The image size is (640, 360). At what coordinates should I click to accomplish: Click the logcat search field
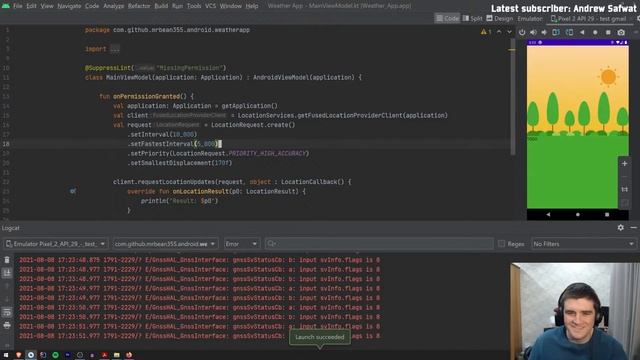point(379,244)
